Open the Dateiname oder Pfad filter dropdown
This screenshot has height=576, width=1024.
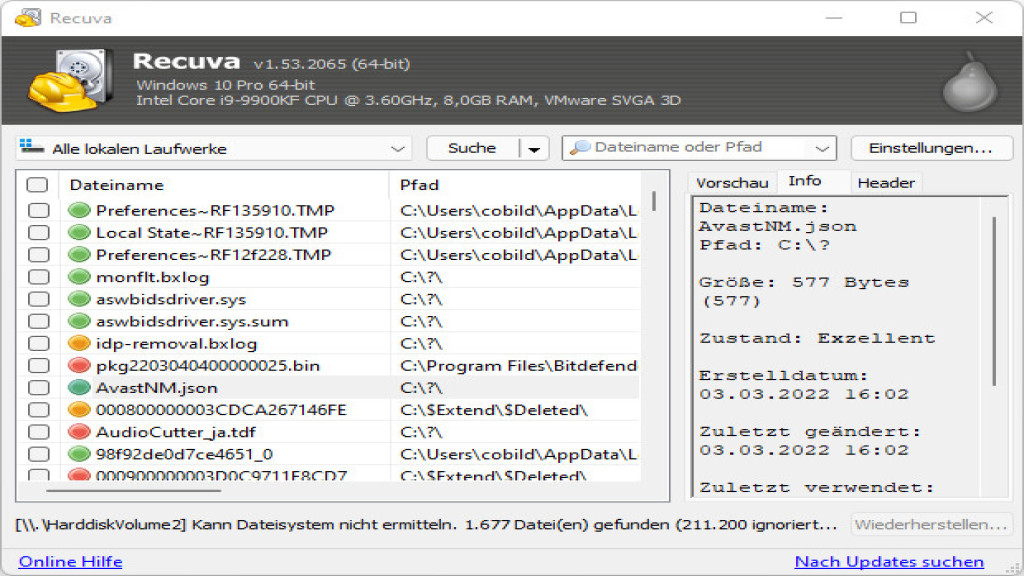click(822, 148)
